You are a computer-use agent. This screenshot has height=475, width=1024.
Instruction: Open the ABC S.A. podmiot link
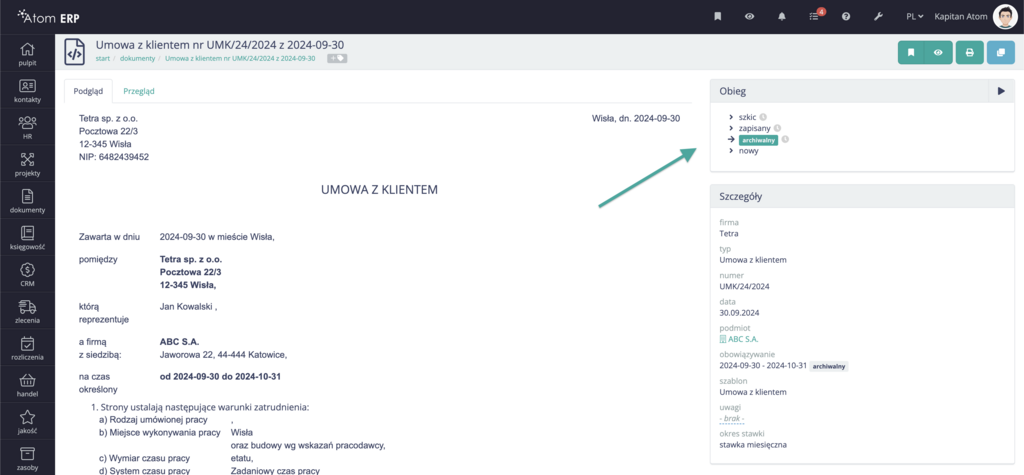coord(739,339)
